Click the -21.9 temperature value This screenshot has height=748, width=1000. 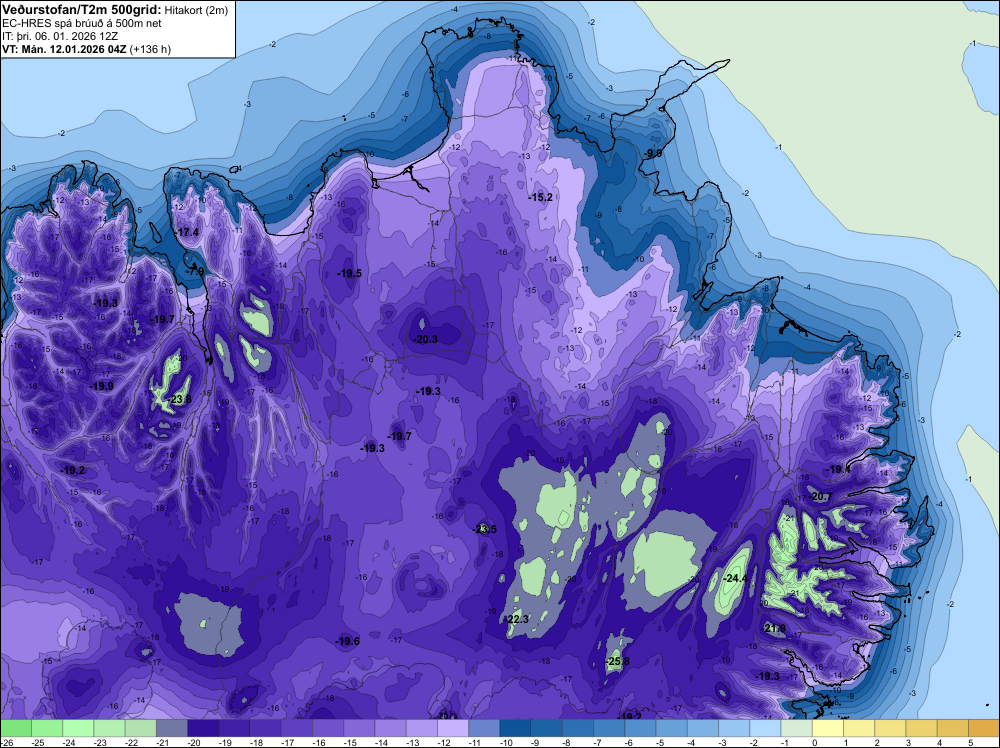click(x=773, y=628)
